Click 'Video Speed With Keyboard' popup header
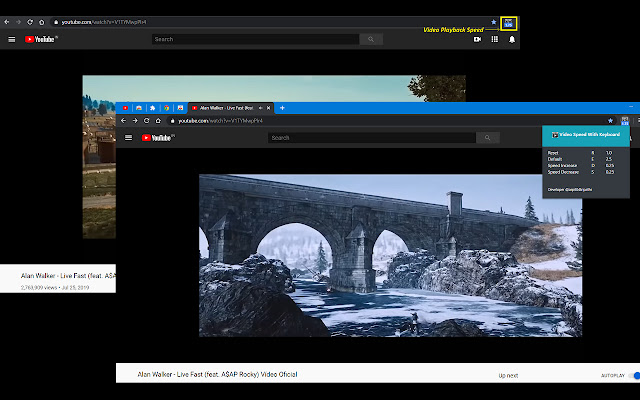The width and height of the screenshot is (640, 400). point(586,135)
